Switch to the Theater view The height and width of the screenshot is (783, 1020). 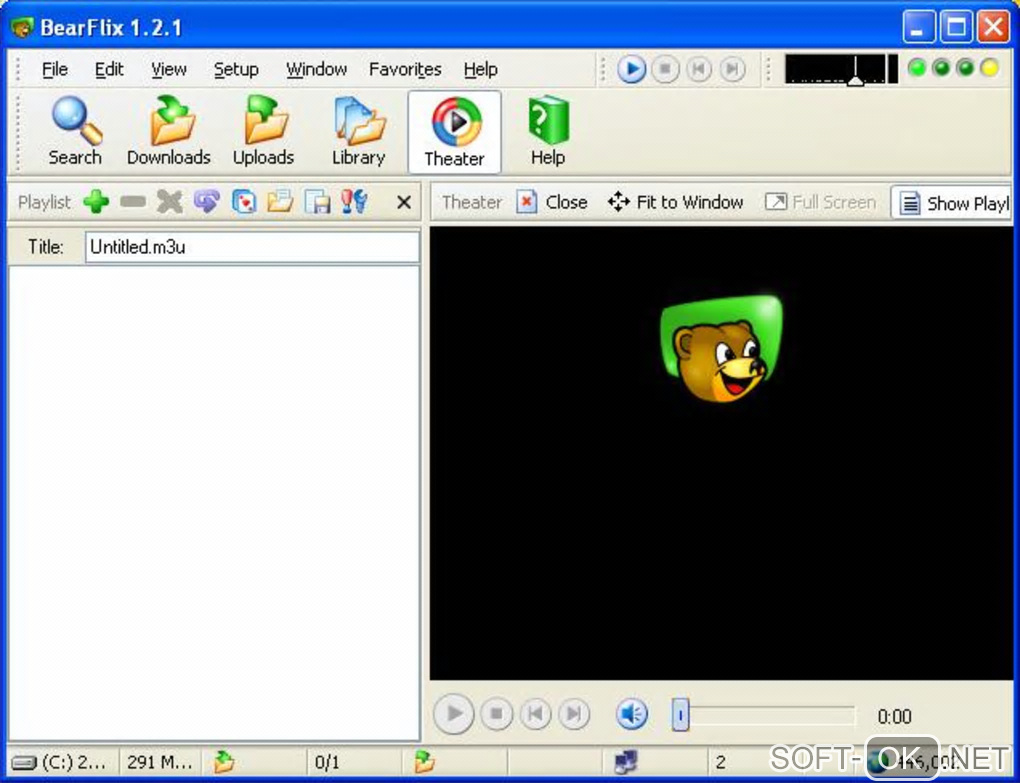pos(454,132)
